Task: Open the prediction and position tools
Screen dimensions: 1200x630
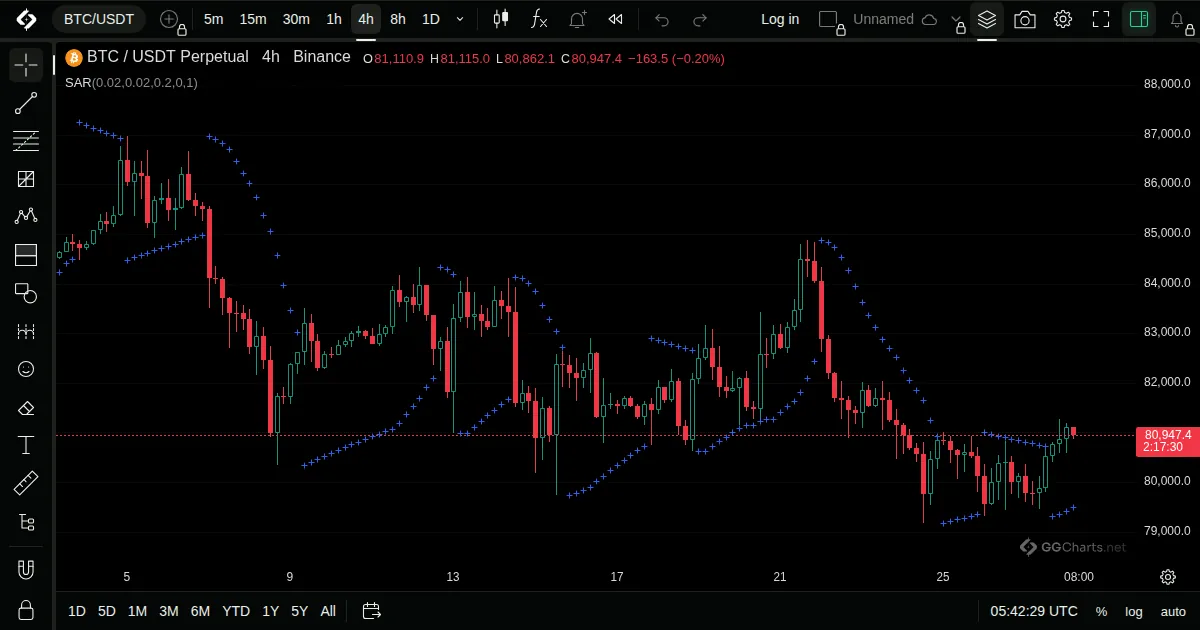Action: 26,255
